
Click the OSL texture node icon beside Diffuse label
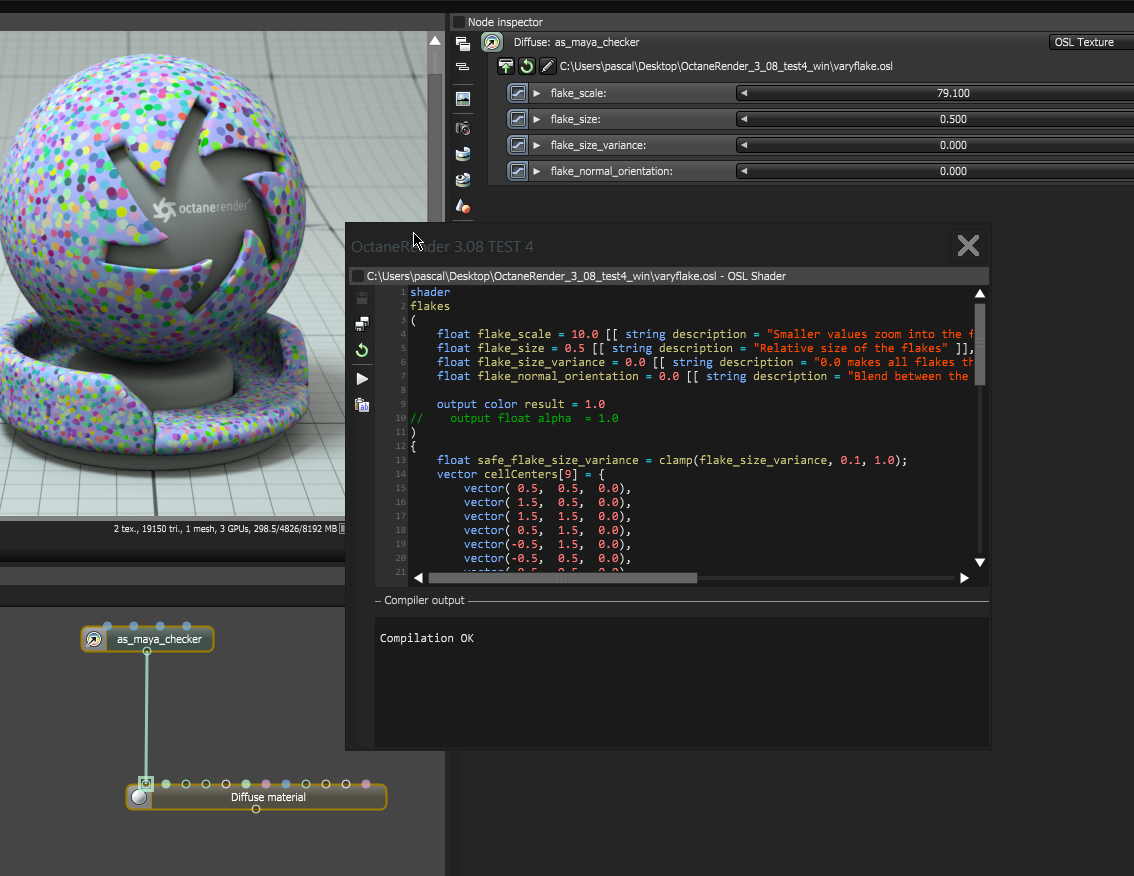coord(492,43)
